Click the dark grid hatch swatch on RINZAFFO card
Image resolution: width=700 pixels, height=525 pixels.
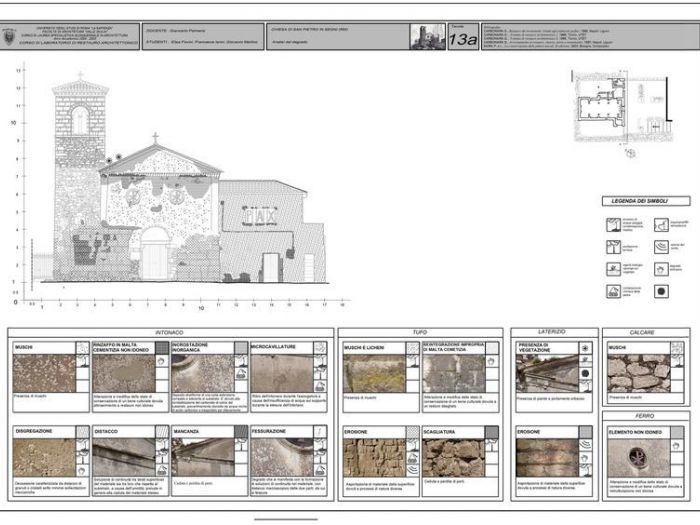tap(162, 348)
